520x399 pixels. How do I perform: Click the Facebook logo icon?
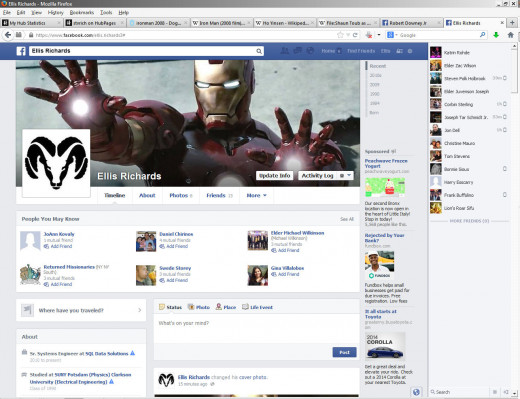pos(21,51)
